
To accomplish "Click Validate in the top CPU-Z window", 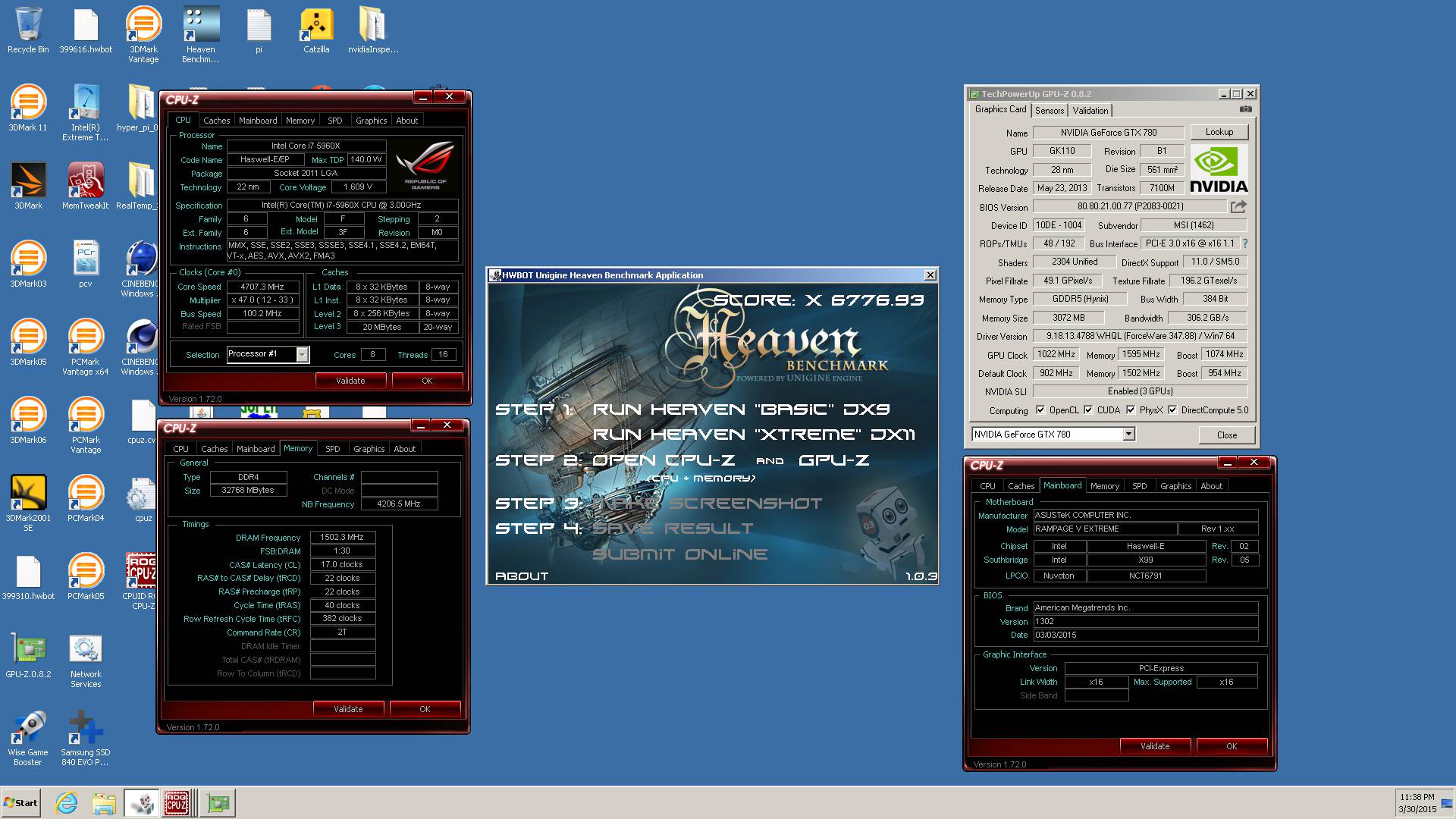I will click(350, 381).
